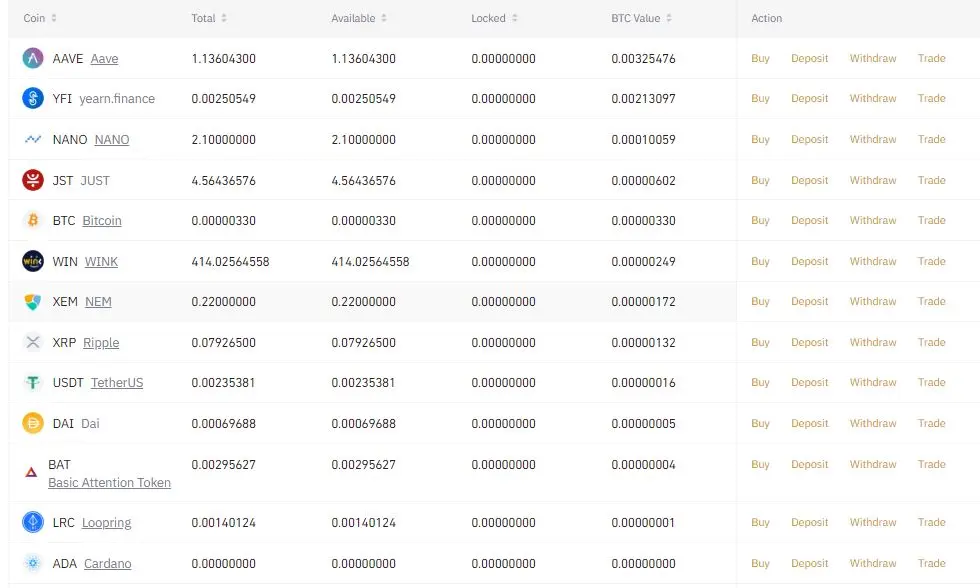This screenshot has height=588, width=980.
Task: Open the NEM coin name link
Action: pyautogui.click(x=98, y=302)
